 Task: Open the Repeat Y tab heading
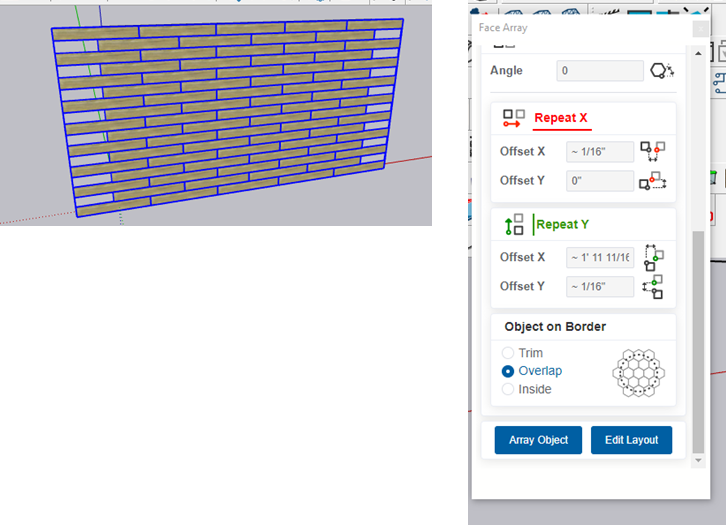[562, 225]
